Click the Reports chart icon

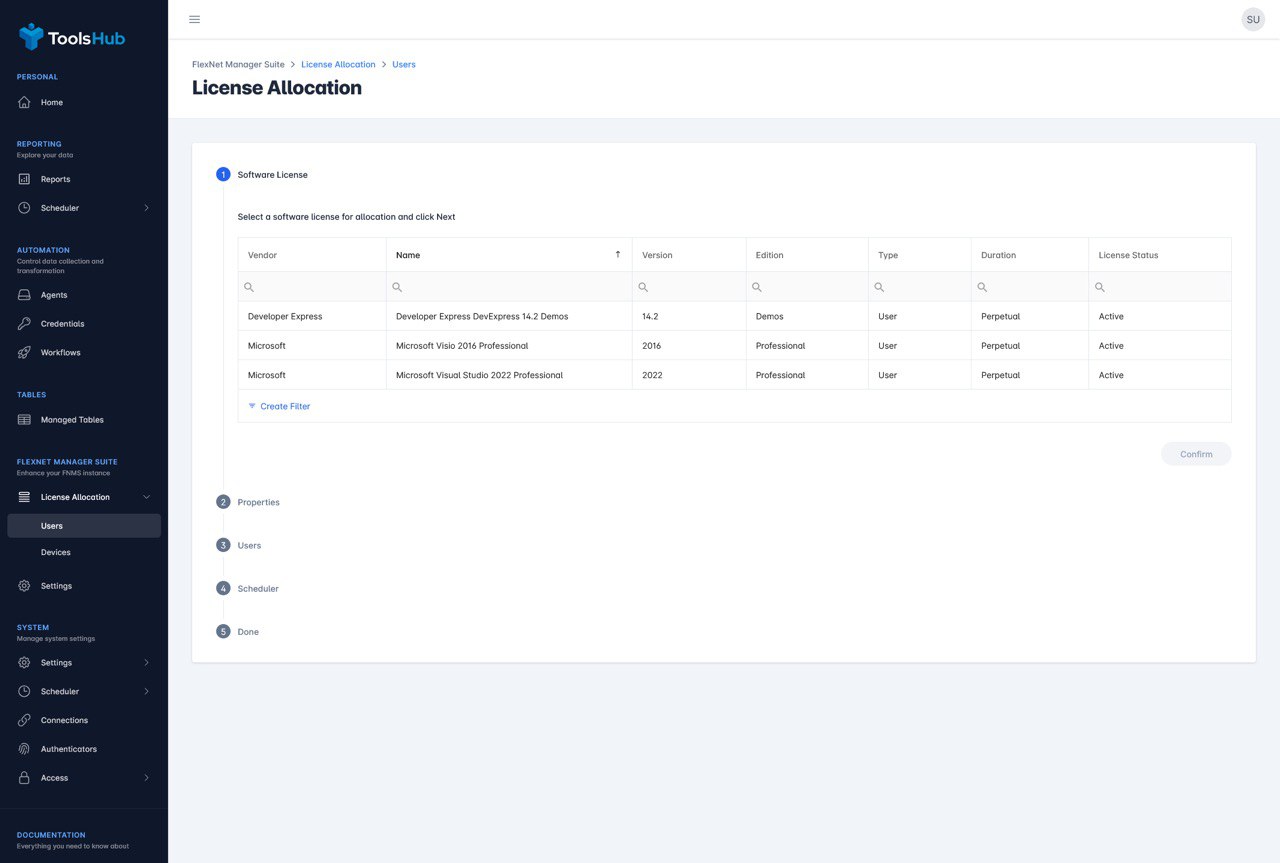(x=24, y=179)
